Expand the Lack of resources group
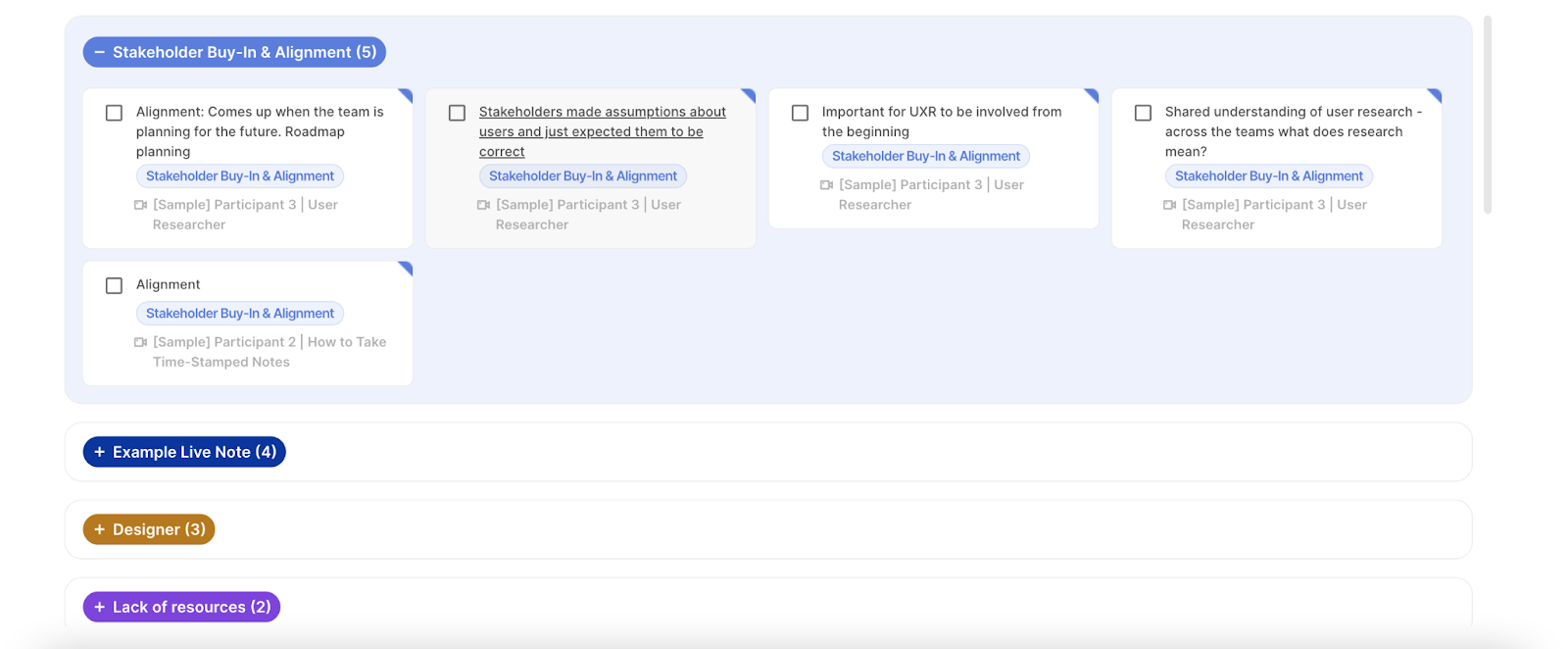1568x649 pixels. coord(100,607)
